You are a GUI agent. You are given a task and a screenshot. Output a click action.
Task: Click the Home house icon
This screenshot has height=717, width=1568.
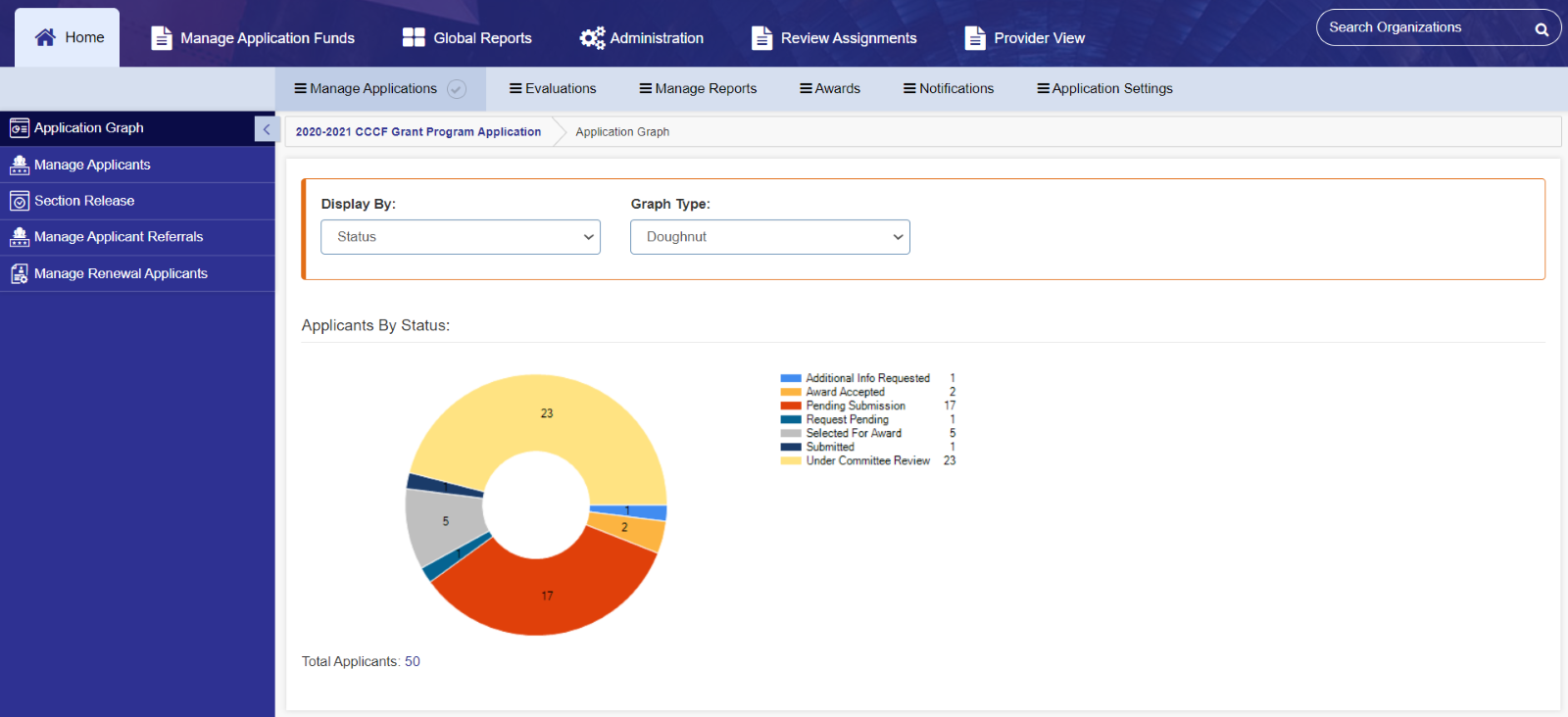(45, 37)
